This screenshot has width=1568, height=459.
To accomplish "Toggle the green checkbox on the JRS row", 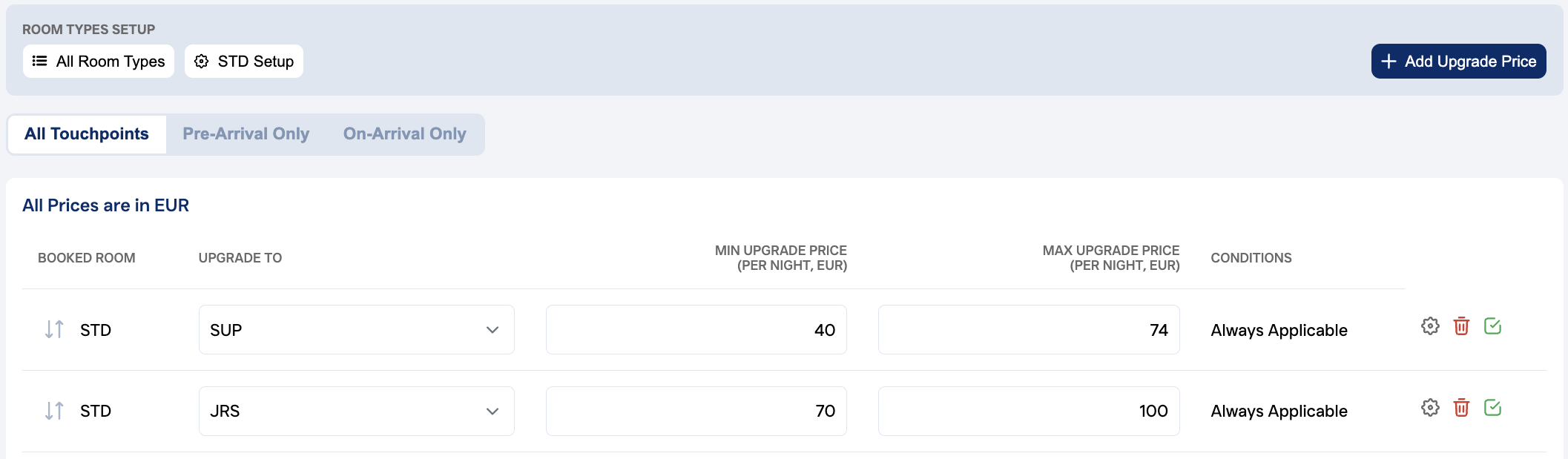I will [x=1492, y=408].
